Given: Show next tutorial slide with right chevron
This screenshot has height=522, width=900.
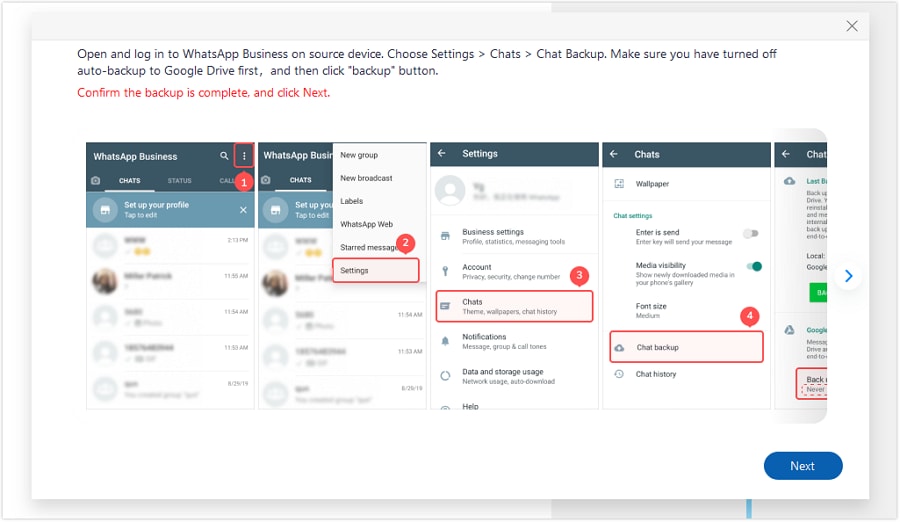Looking at the screenshot, I should pos(848,276).
